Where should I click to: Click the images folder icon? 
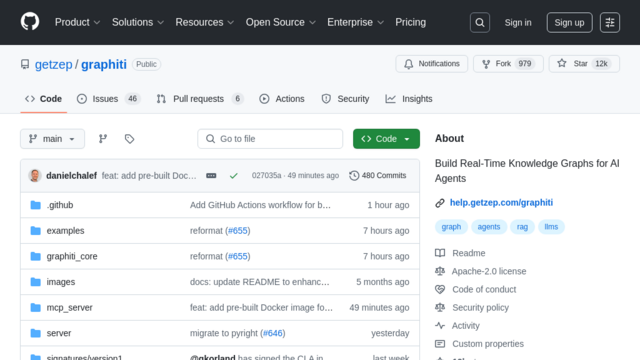point(36,282)
